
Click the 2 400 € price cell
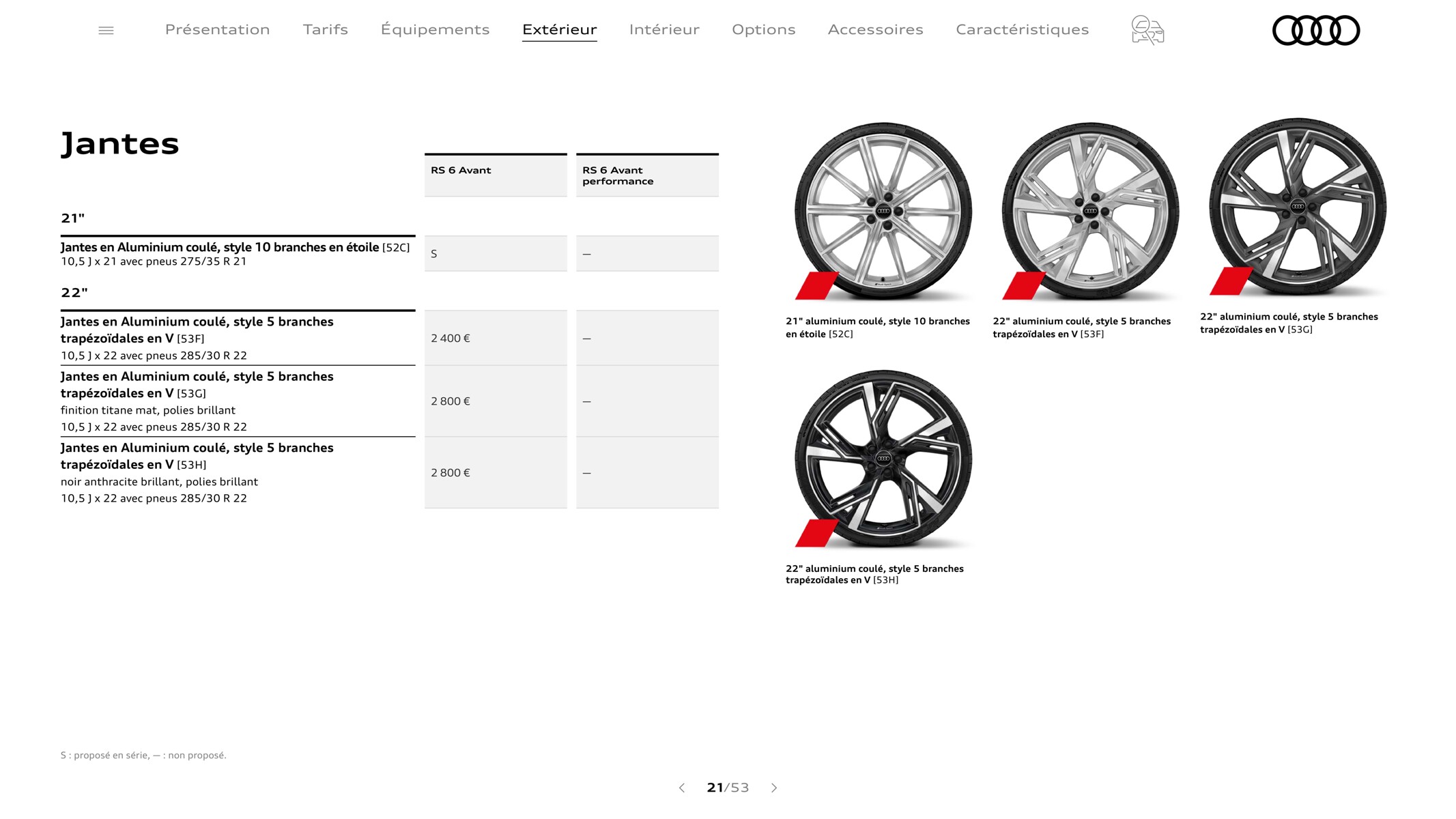pyautogui.click(x=496, y=338)
